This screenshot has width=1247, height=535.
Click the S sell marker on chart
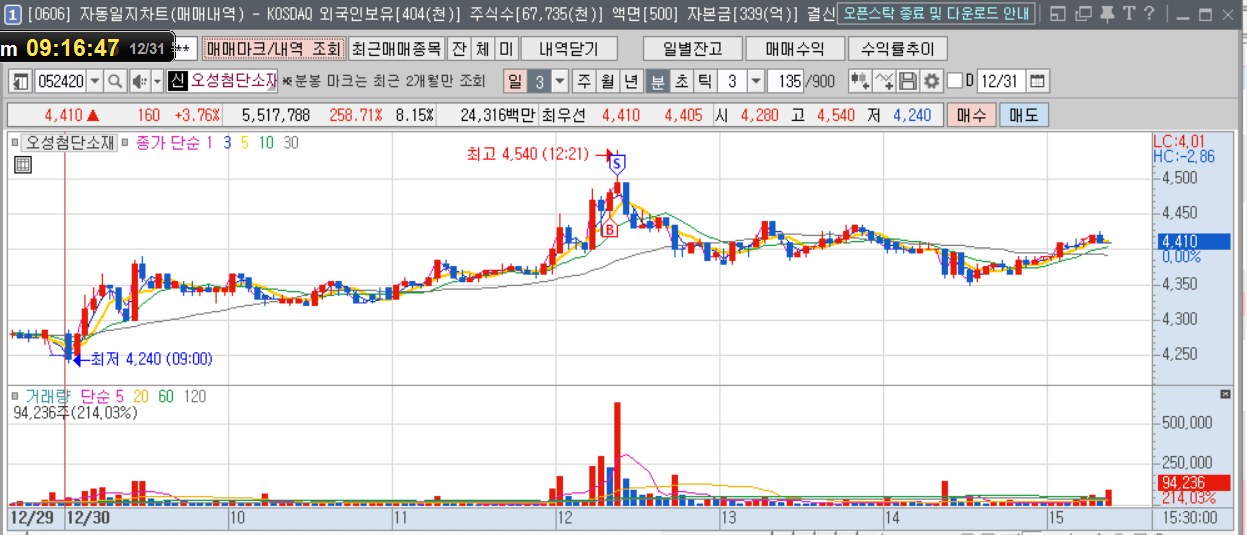(617, 163)
